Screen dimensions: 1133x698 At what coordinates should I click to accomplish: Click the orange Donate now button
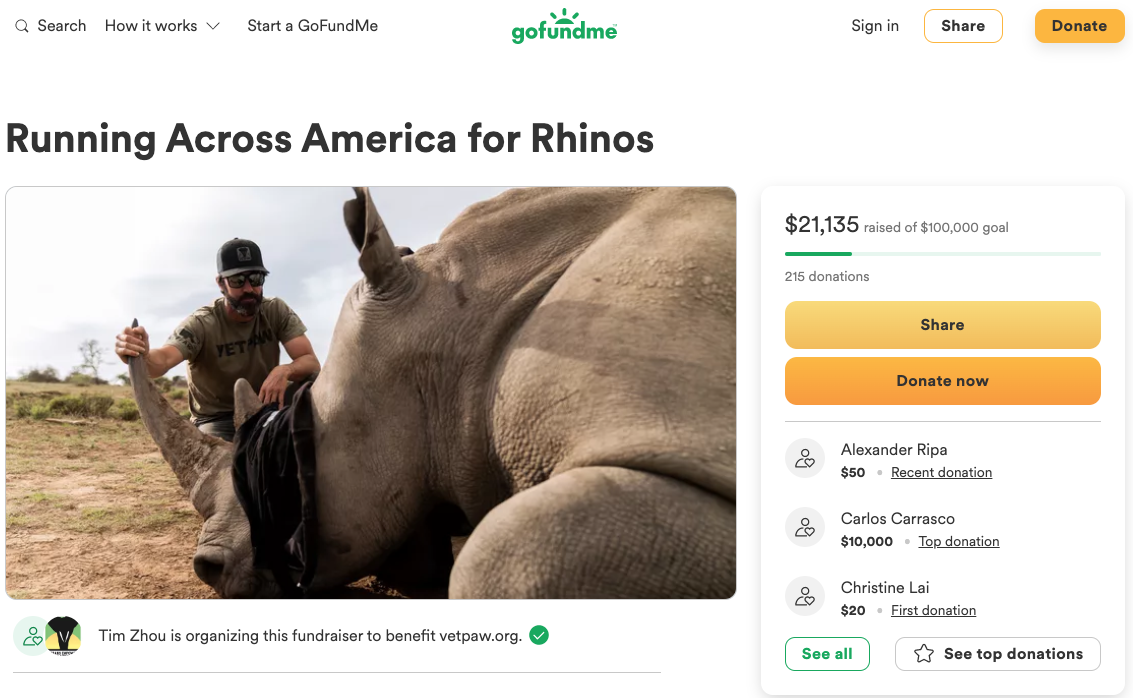tap(942, 381)
